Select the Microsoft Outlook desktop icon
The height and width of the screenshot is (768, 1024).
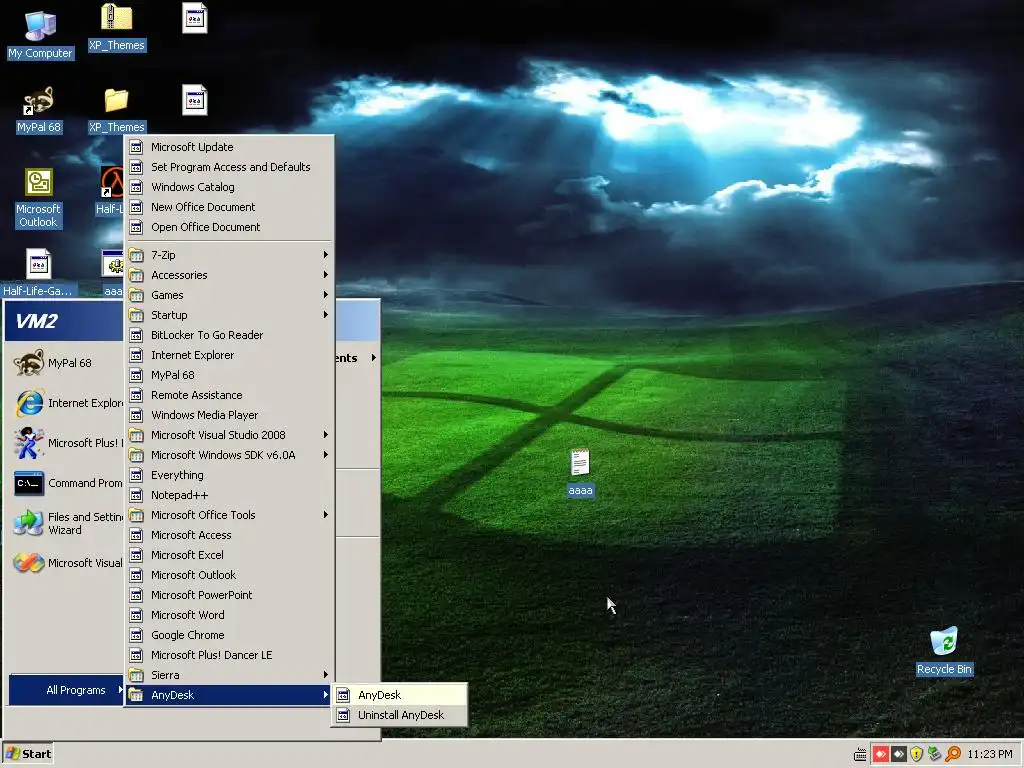click(39, 198)
